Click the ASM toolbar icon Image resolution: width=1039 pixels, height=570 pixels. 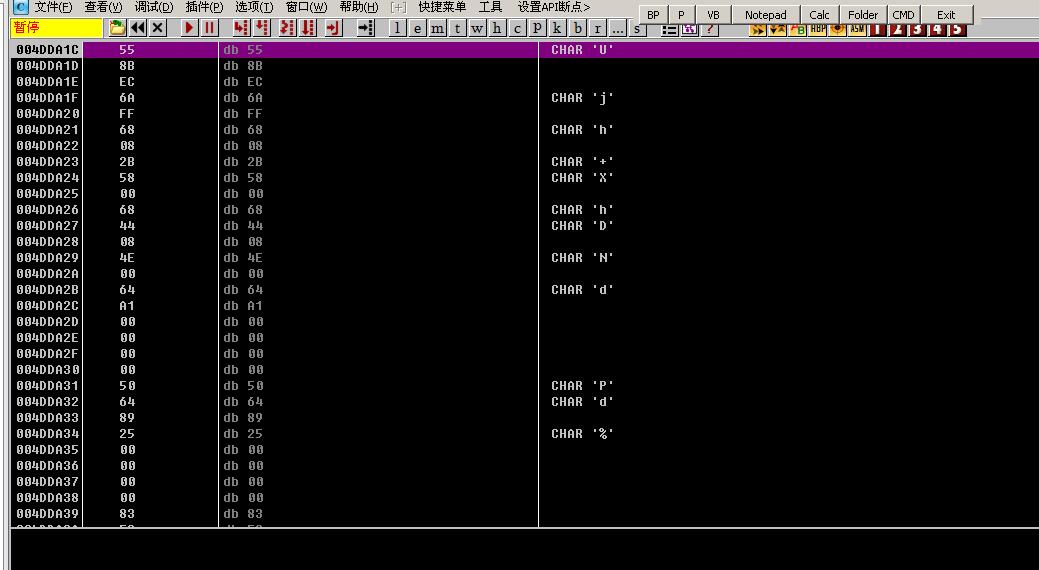(857, 30)
